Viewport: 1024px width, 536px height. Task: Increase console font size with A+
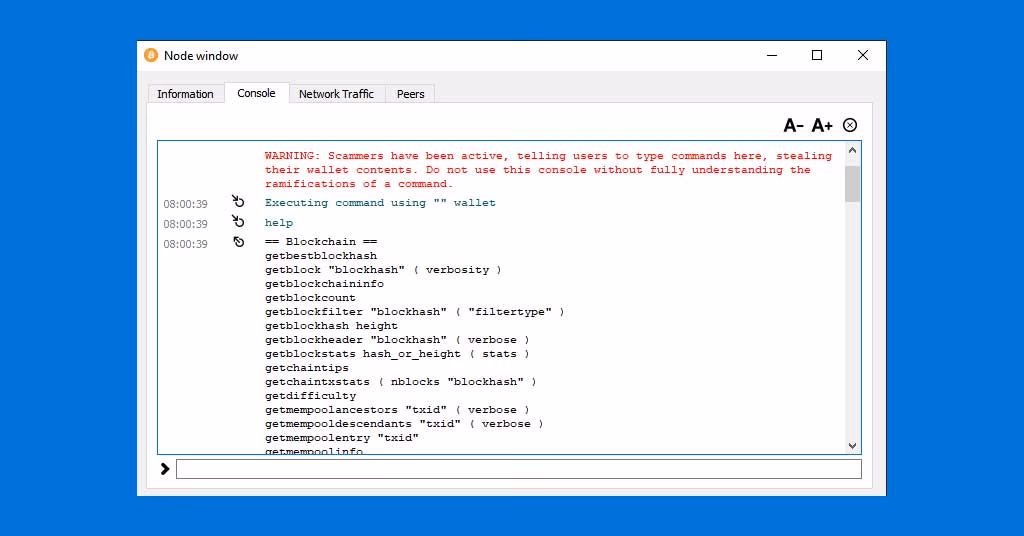[x=822, y=125]
